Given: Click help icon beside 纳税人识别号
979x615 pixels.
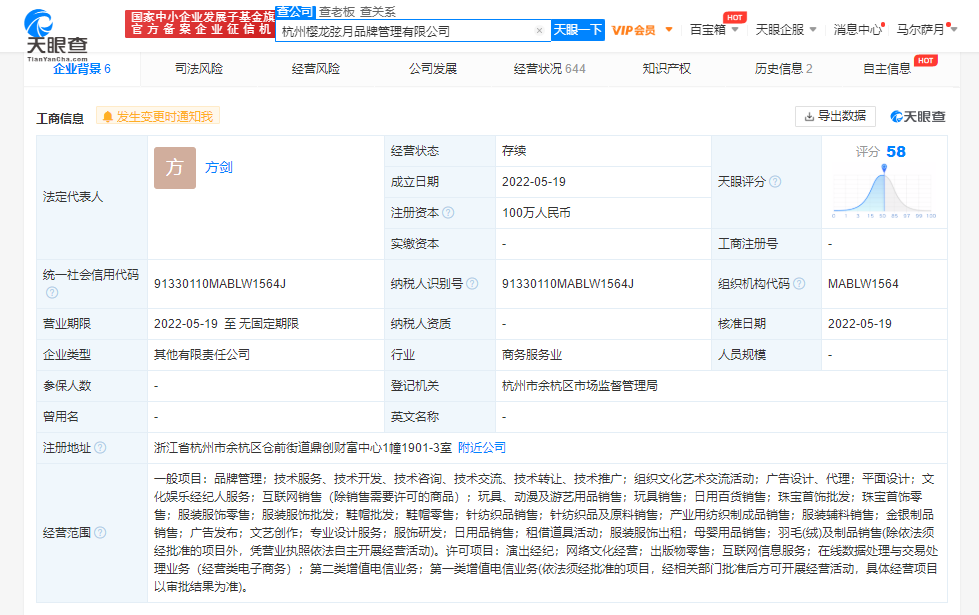Looking at the screenshot, I should 472,284.
